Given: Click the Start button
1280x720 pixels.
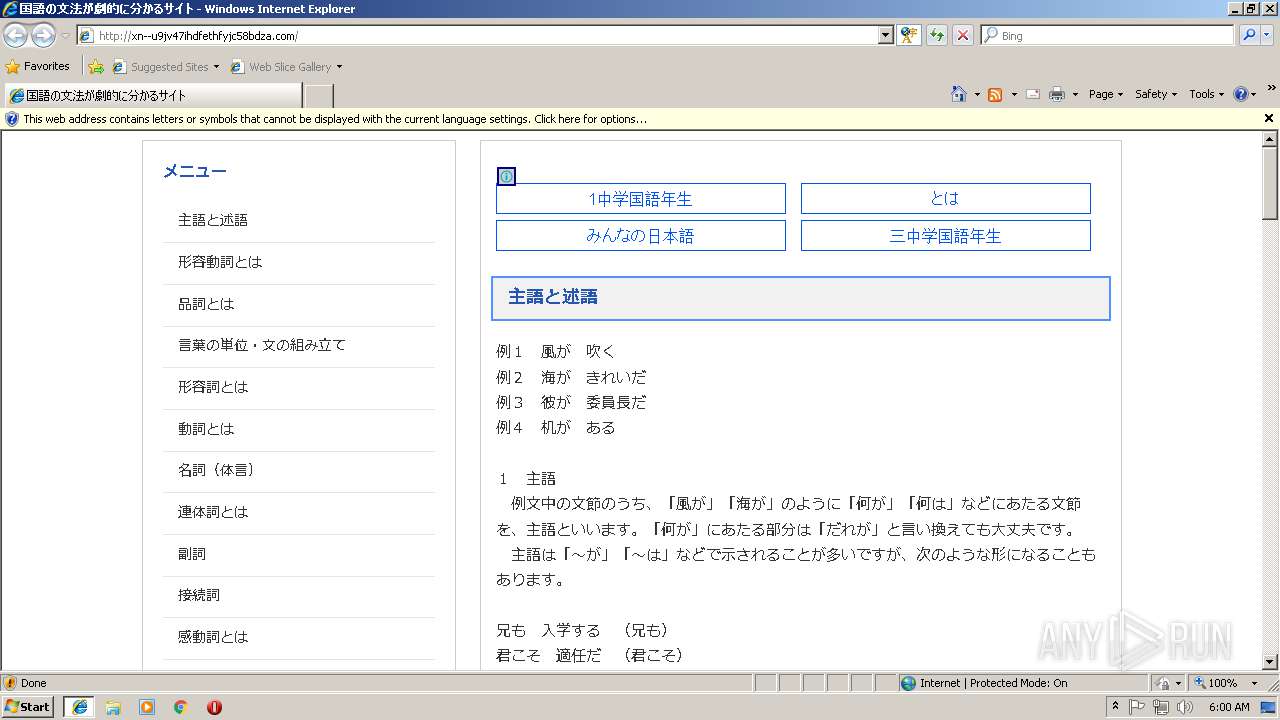Looking at the screenshot, I should point(28,707).
